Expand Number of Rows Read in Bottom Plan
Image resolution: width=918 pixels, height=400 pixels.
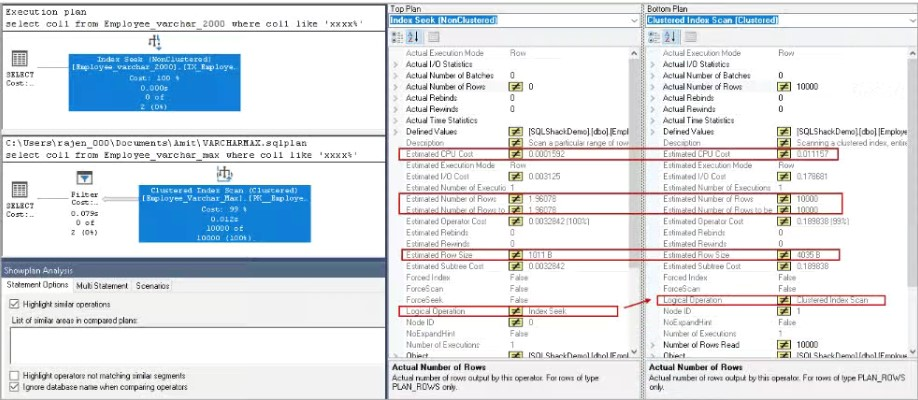(x=653, y=344)
